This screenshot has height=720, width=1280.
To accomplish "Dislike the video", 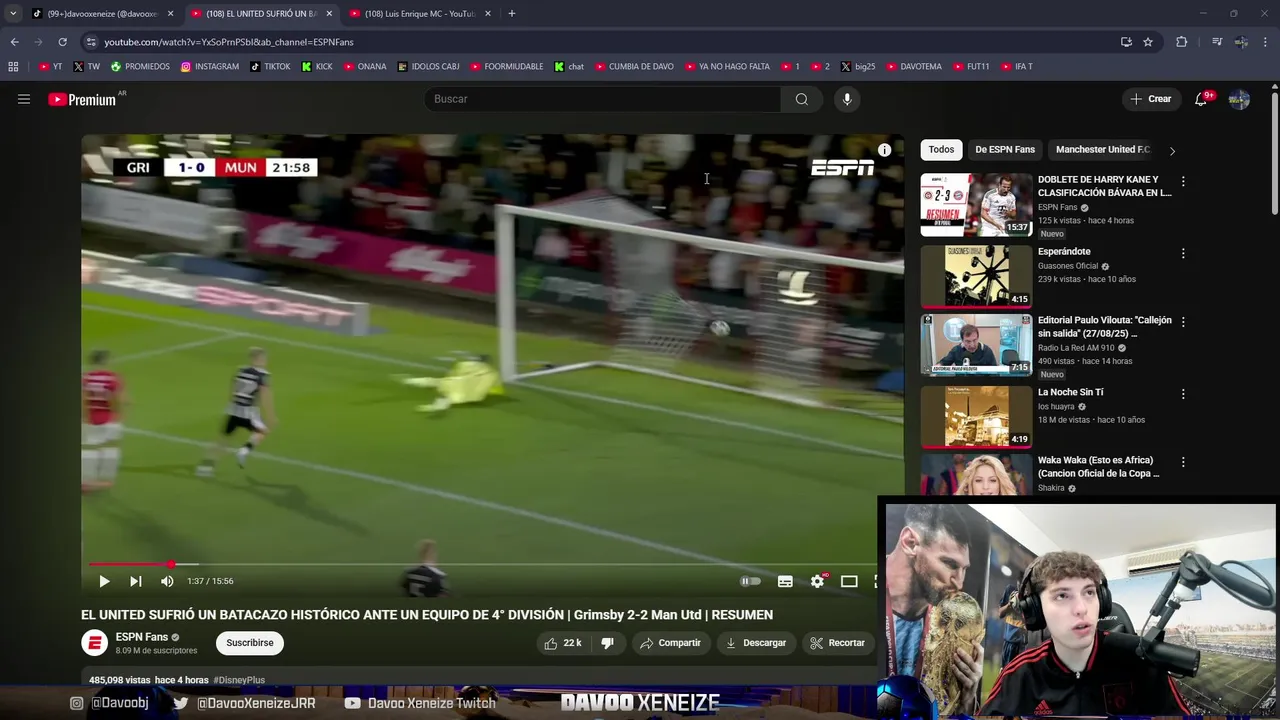I will [x=607, y=643].
